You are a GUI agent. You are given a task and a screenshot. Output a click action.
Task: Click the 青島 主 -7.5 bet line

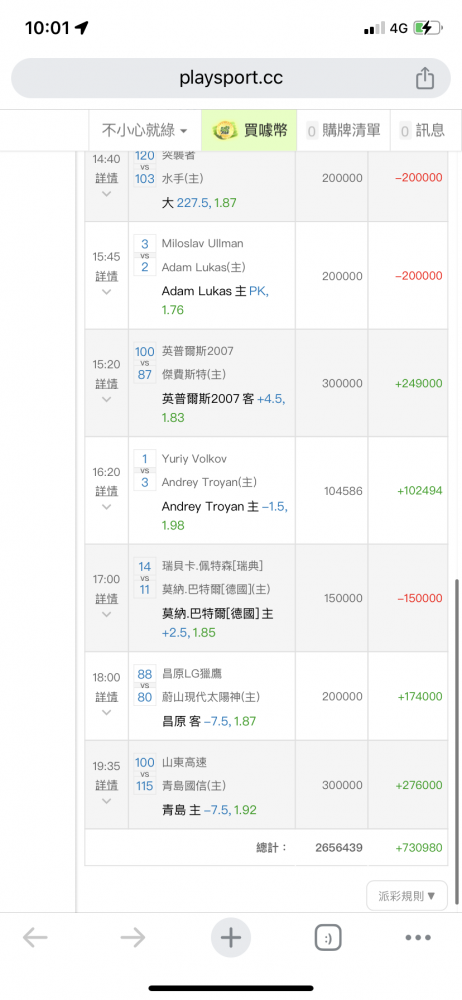click(209, 810)
